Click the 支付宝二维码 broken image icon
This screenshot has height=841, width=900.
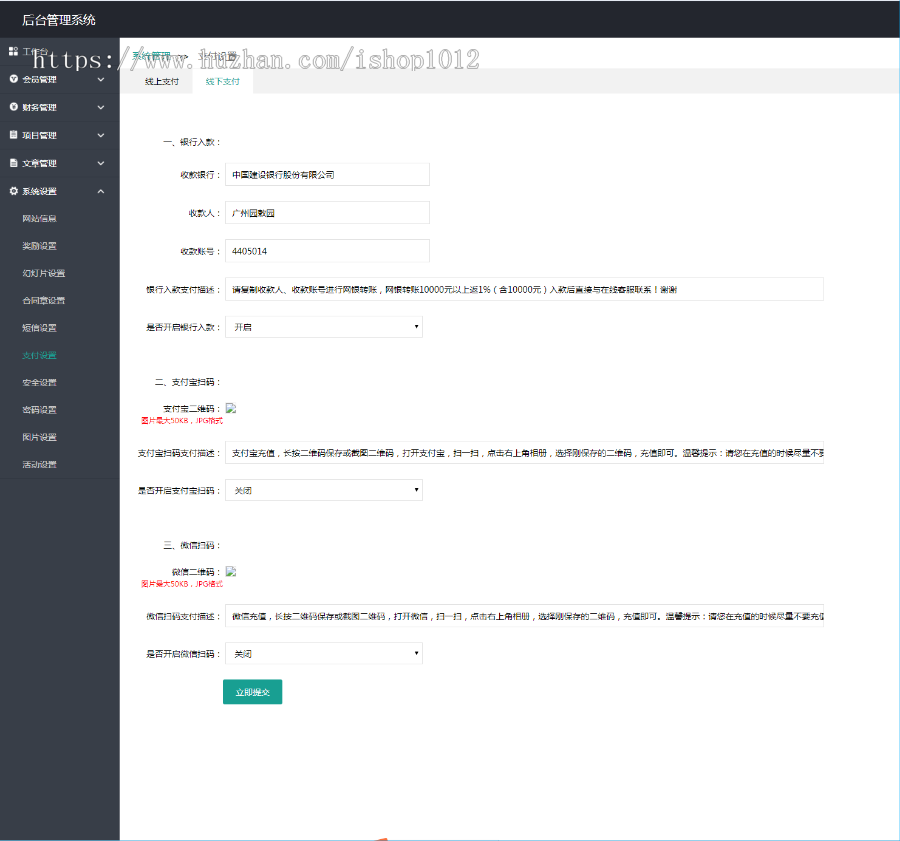(x=230, y=406)
